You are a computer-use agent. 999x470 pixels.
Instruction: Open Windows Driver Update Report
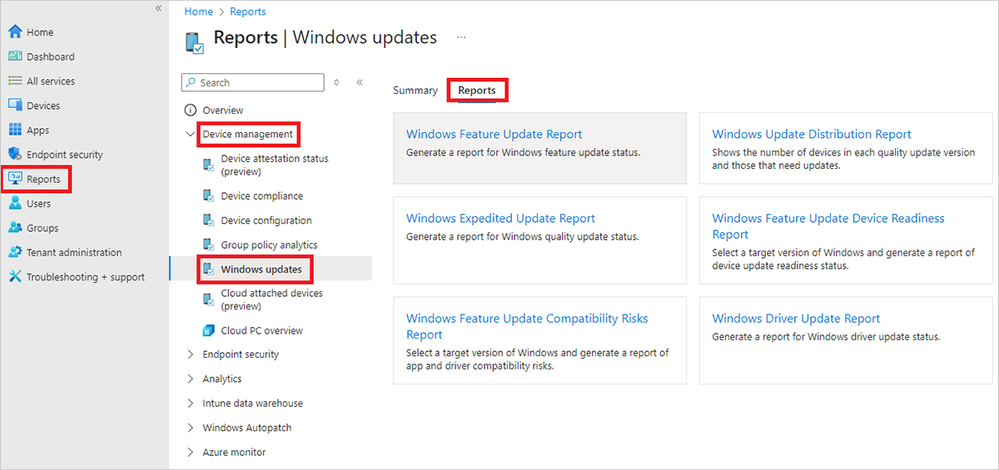(796, 318)
